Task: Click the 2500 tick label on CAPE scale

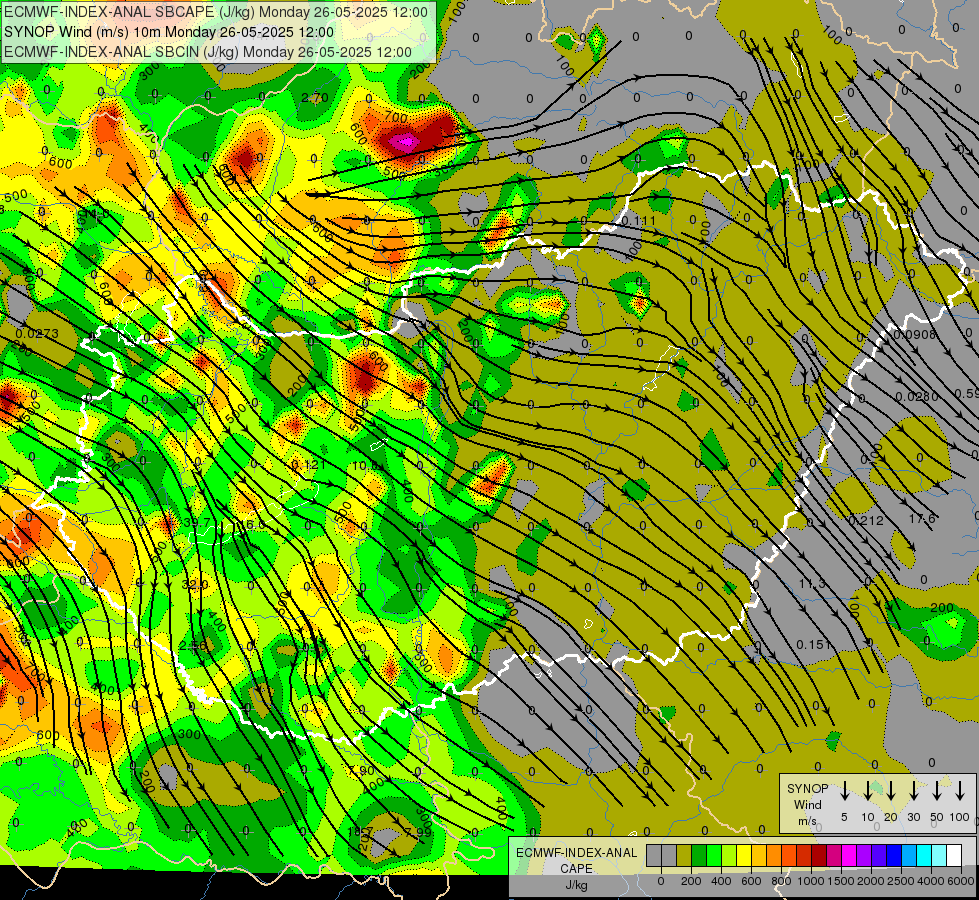Action: tap(900, 881)
